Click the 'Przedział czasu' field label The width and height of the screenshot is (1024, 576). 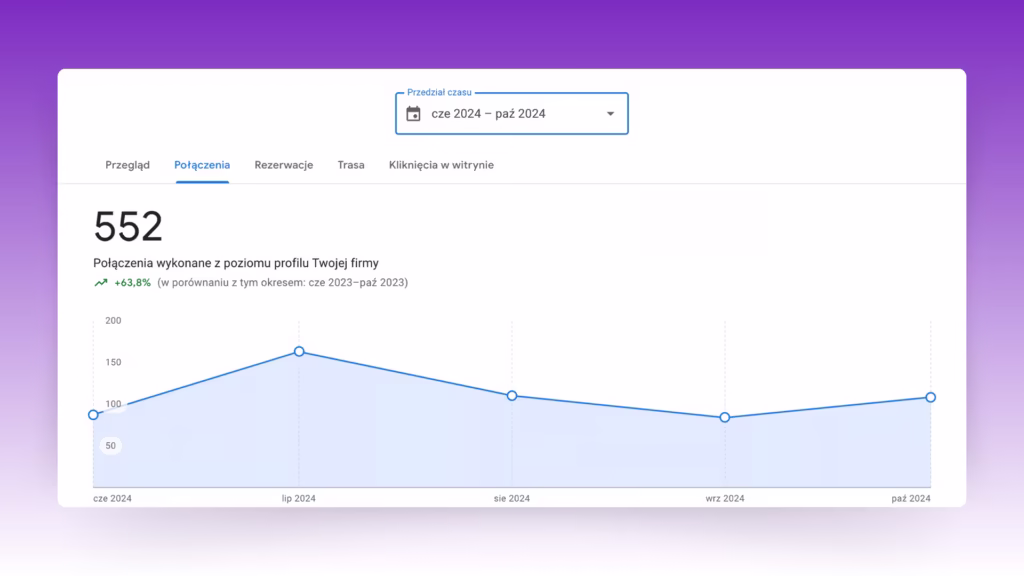(x=439, y=93)
